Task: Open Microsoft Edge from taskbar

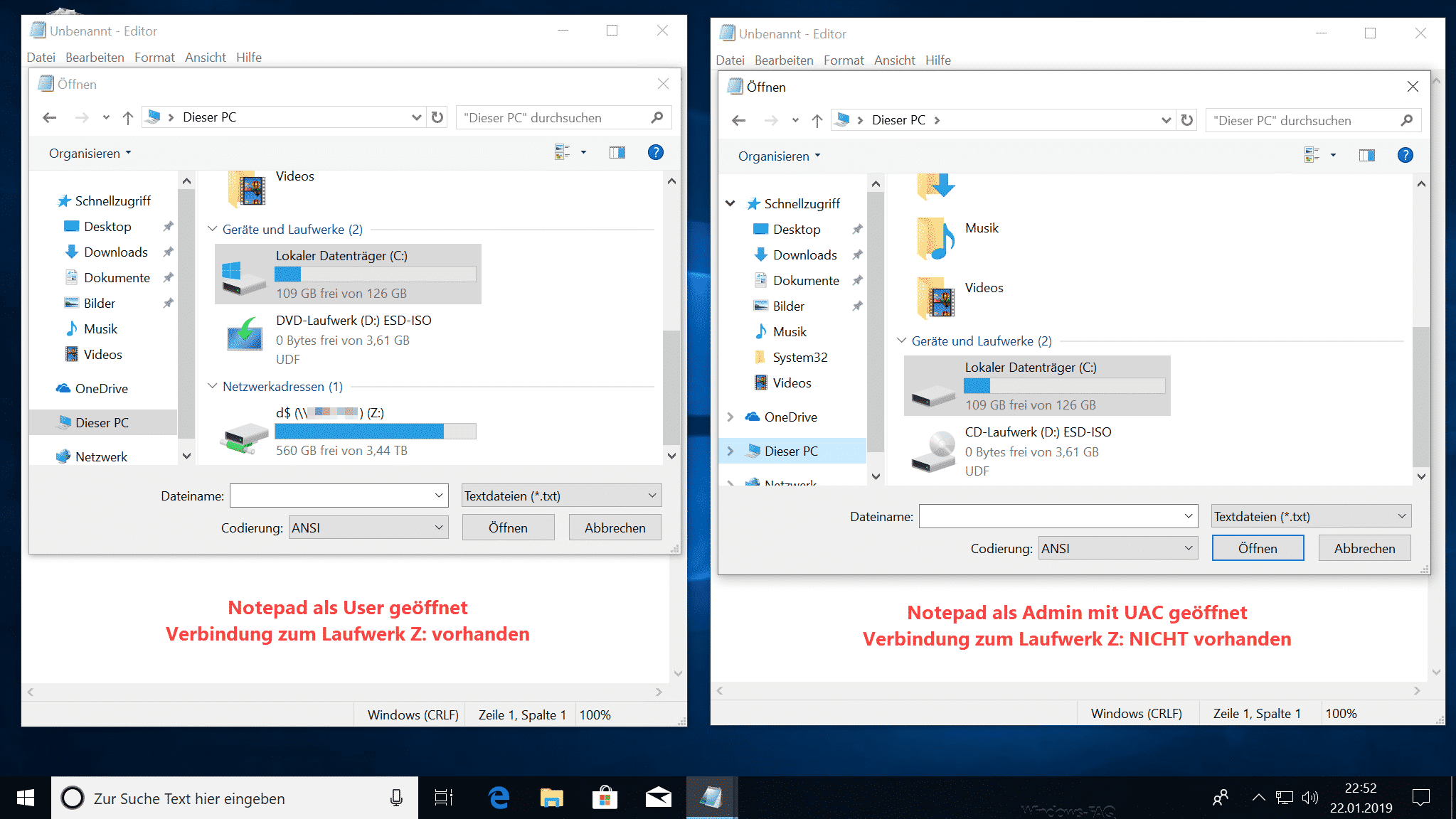Action: click(499, 798)
